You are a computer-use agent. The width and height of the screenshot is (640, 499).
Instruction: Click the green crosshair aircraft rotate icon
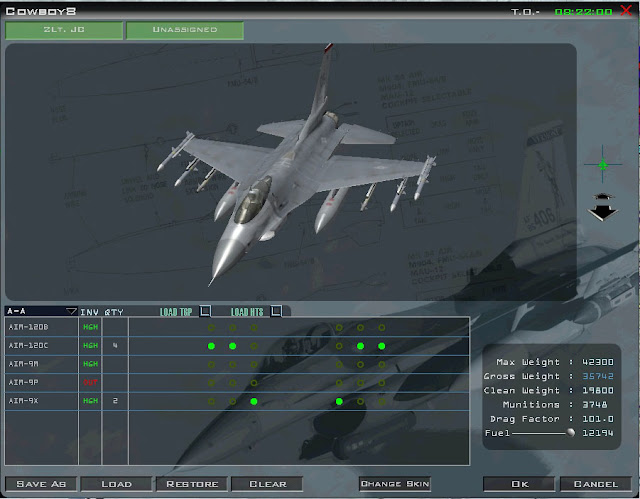click(603, 164)
